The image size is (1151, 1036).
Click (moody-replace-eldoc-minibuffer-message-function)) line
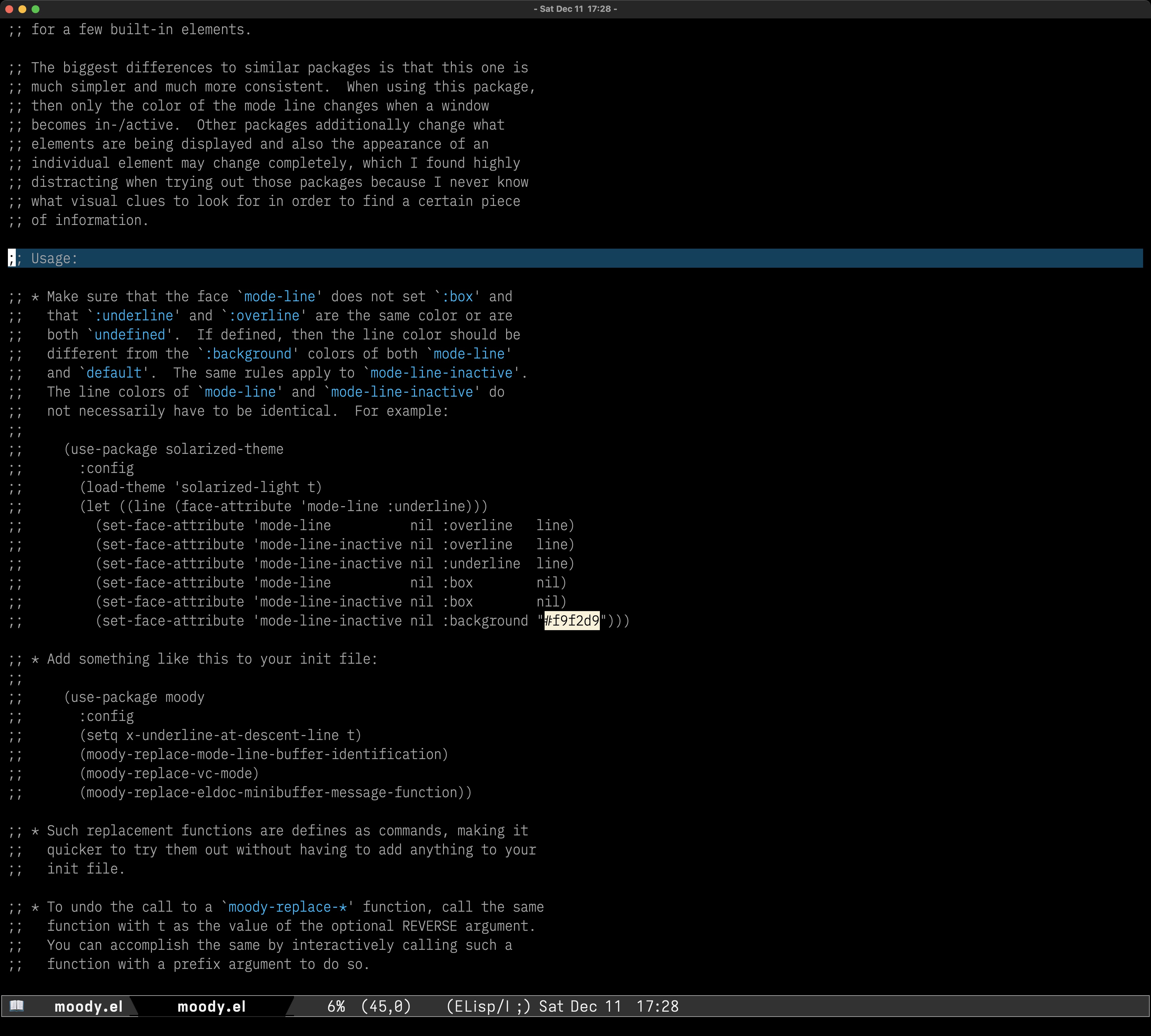point(276,792)
